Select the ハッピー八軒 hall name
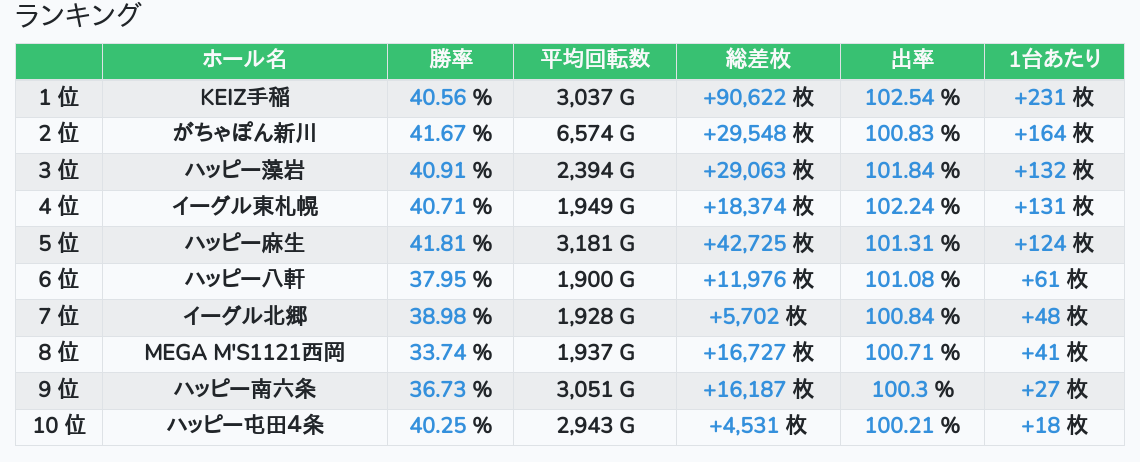Image resolution: width=1140 pixels, height=462 pixels. tap(245, 280)
